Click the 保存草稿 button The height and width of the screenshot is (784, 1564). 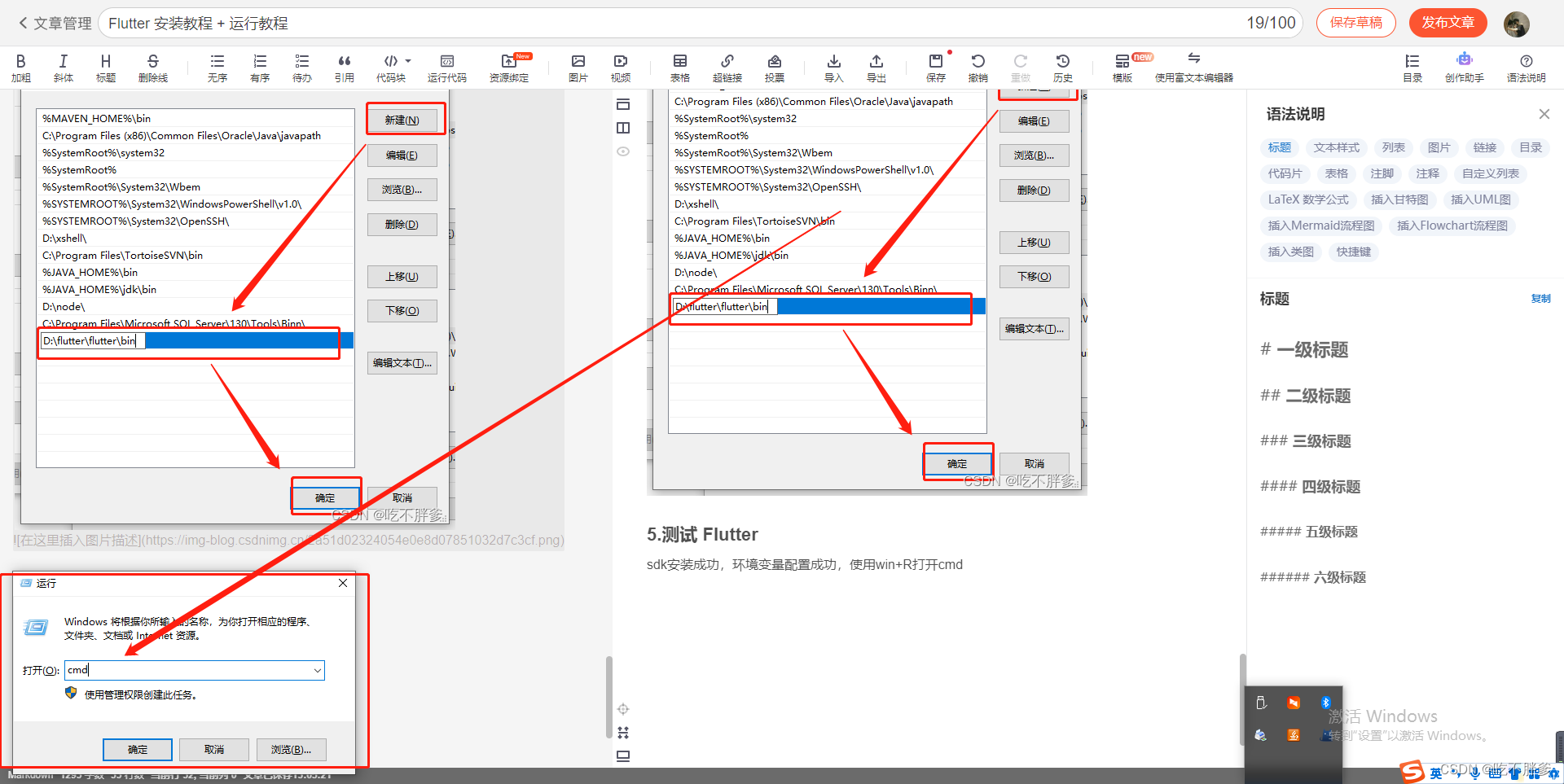pos(1356,23)
